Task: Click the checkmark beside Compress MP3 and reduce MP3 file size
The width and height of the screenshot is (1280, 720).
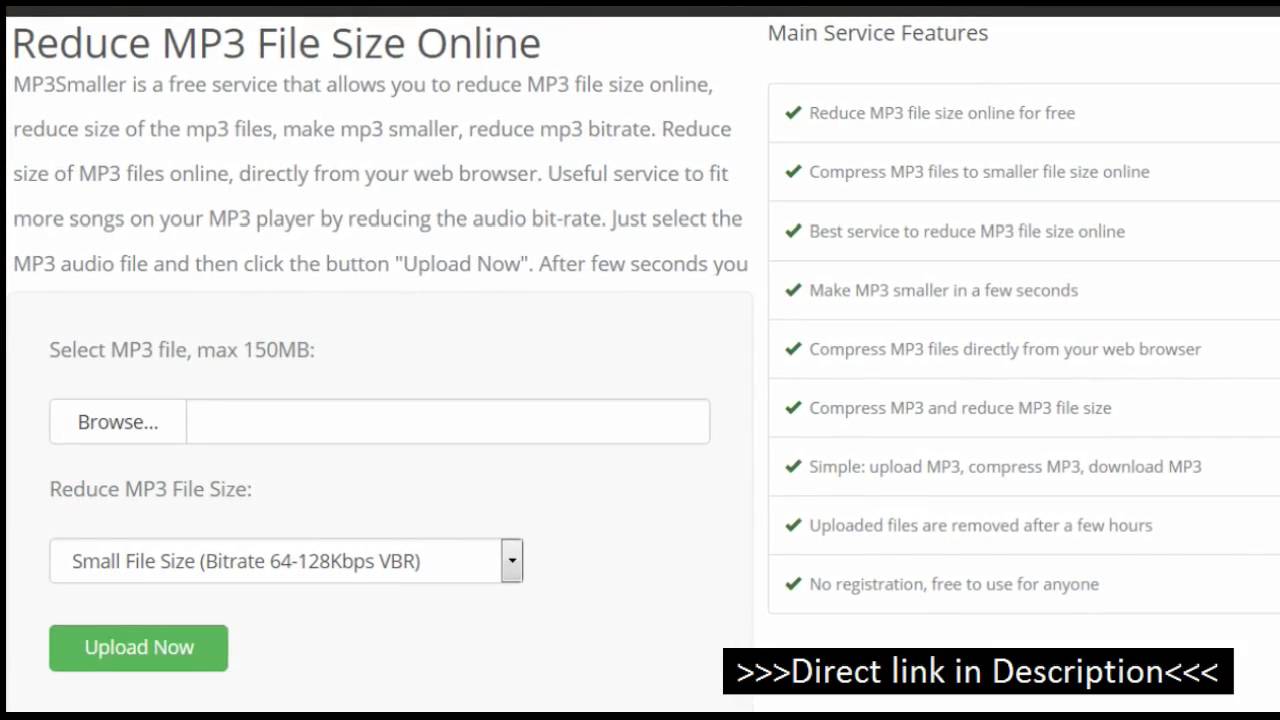Action: [x=793, y=408]
